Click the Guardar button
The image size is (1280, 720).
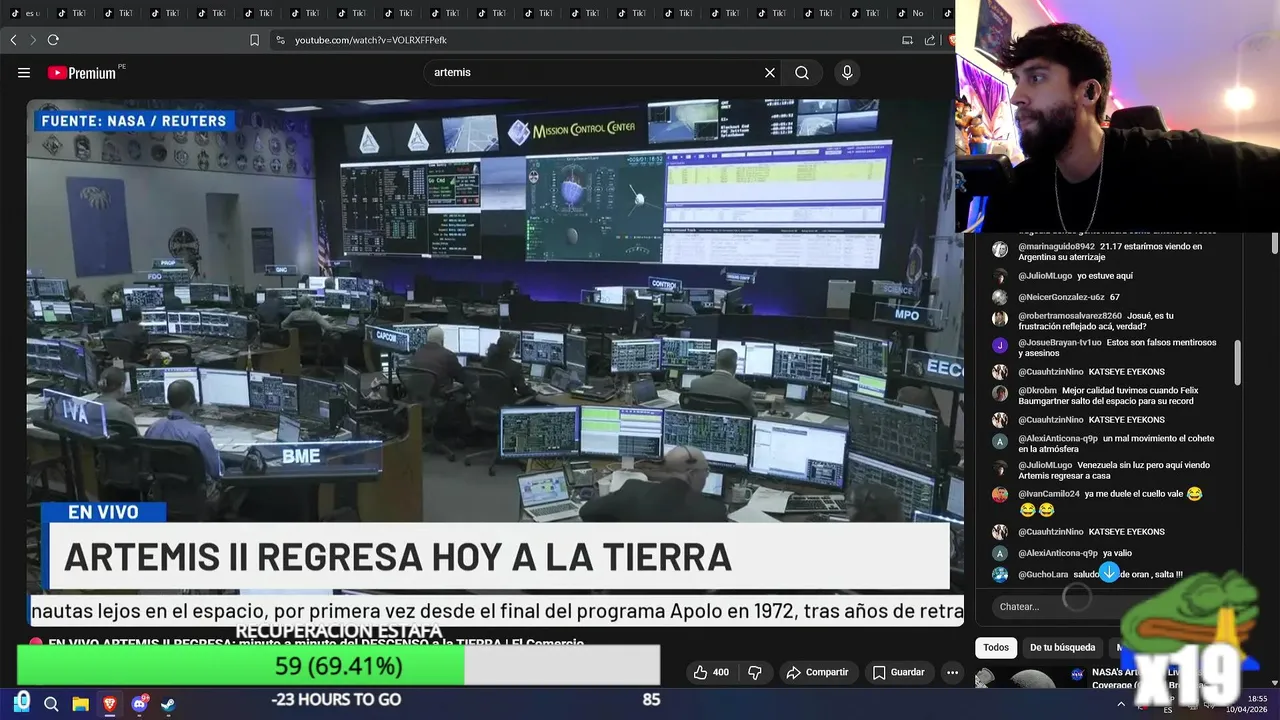tap(898, 672)
